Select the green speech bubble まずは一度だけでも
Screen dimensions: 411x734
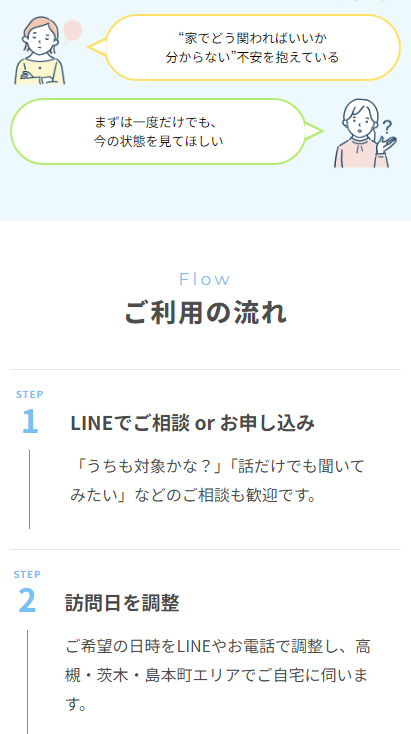(x=167, y=132)
